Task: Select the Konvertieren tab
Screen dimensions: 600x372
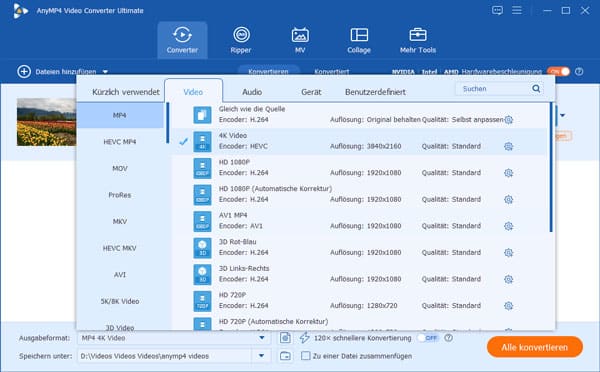Action: coord(268,71)
